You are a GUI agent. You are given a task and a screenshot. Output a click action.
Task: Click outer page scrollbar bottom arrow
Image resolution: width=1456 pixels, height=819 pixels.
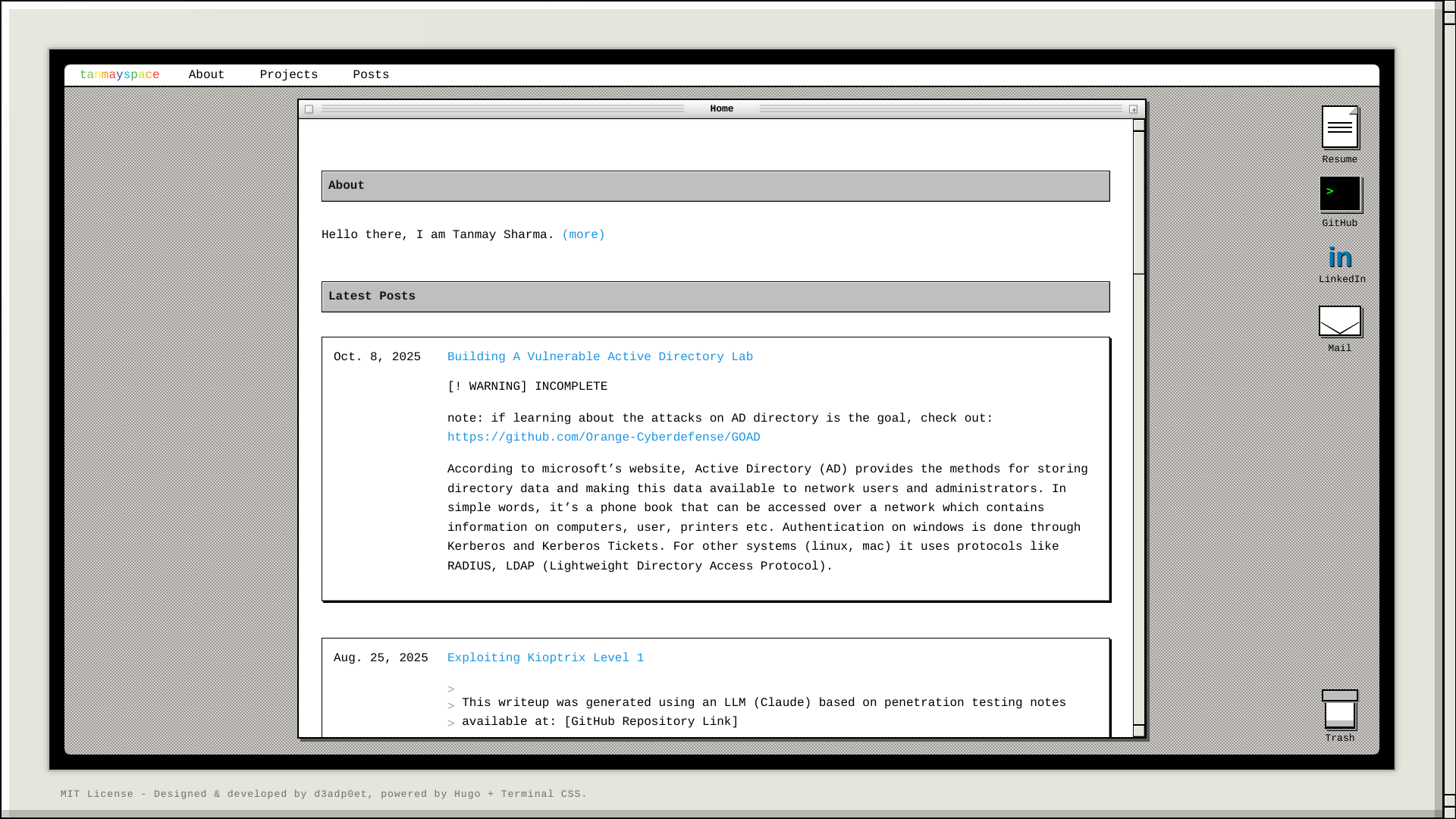[x=1449, y=812]
